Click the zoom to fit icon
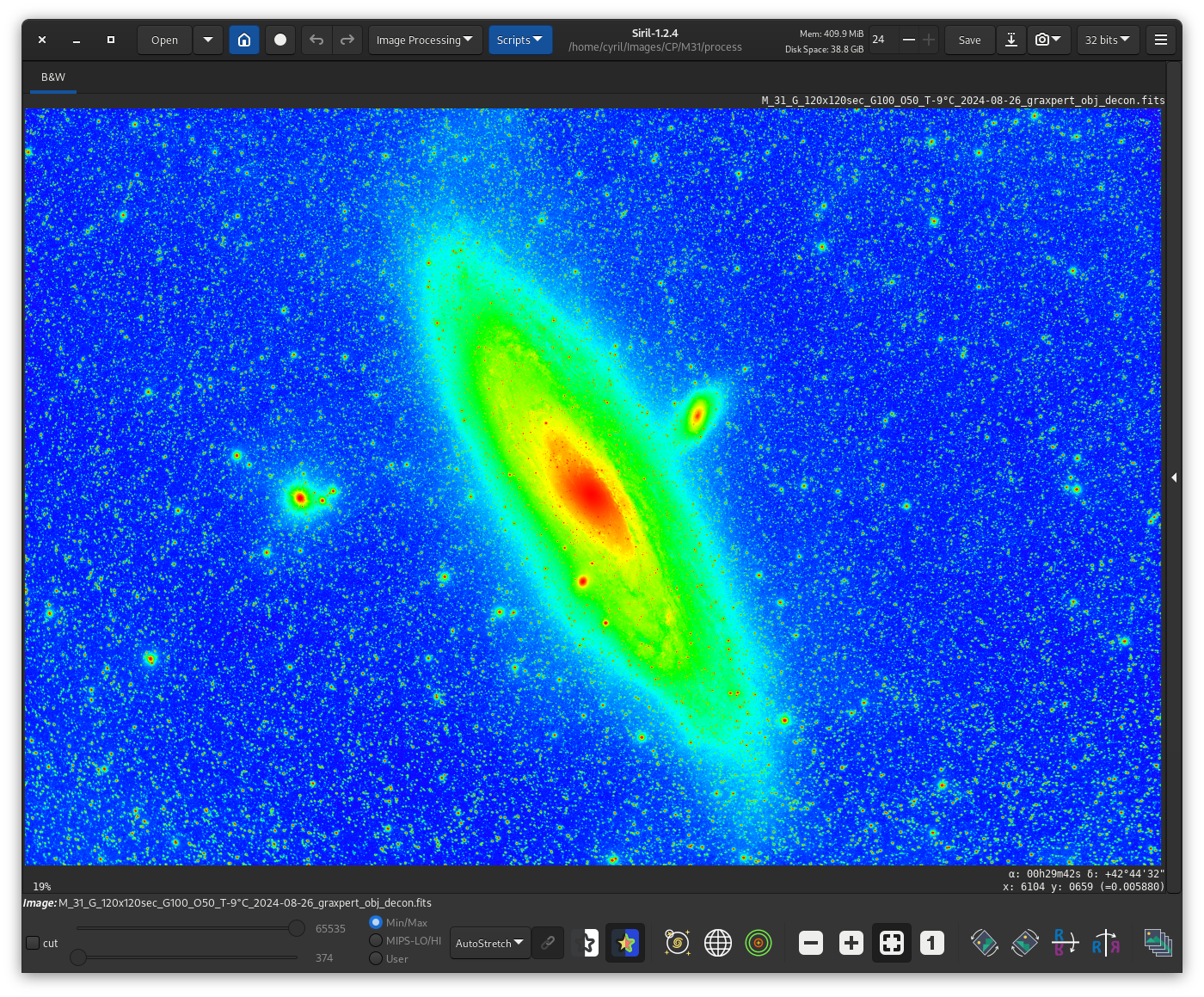Image resolution: width=1204 pixels, height=997 pixels. 891,944
